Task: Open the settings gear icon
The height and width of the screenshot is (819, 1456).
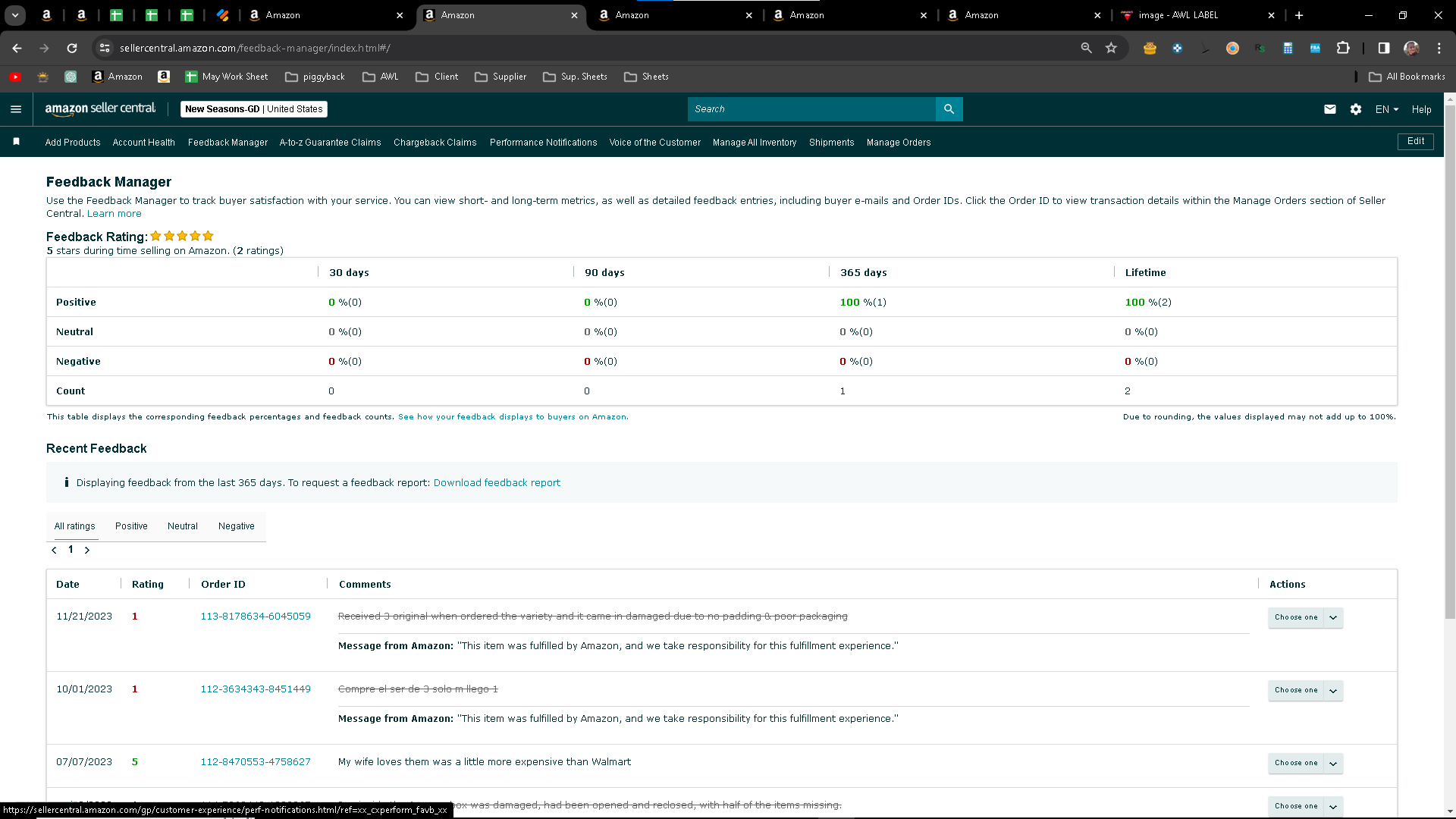Action: [1356, 109]
